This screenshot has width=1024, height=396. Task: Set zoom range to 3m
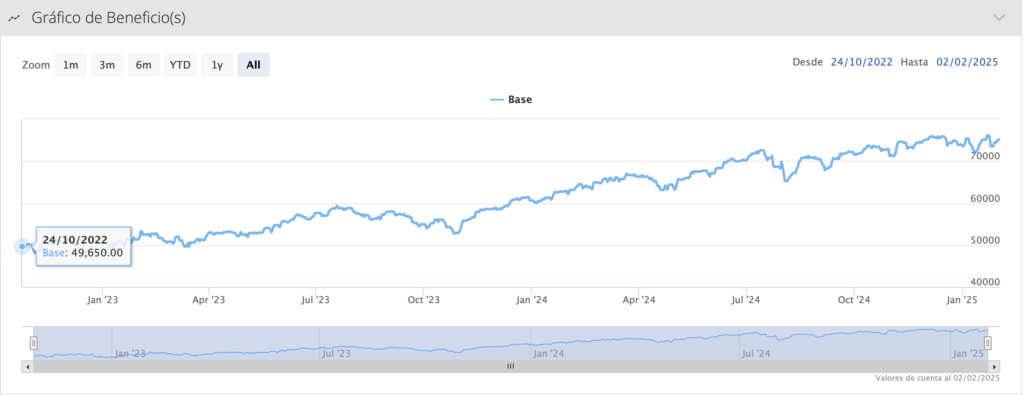click(x=107, y=65)
